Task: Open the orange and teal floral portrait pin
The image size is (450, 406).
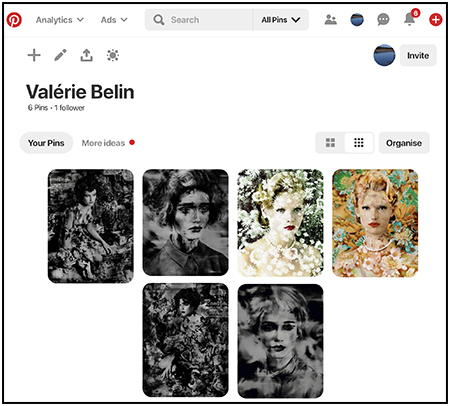Action: tap(375, 223)
